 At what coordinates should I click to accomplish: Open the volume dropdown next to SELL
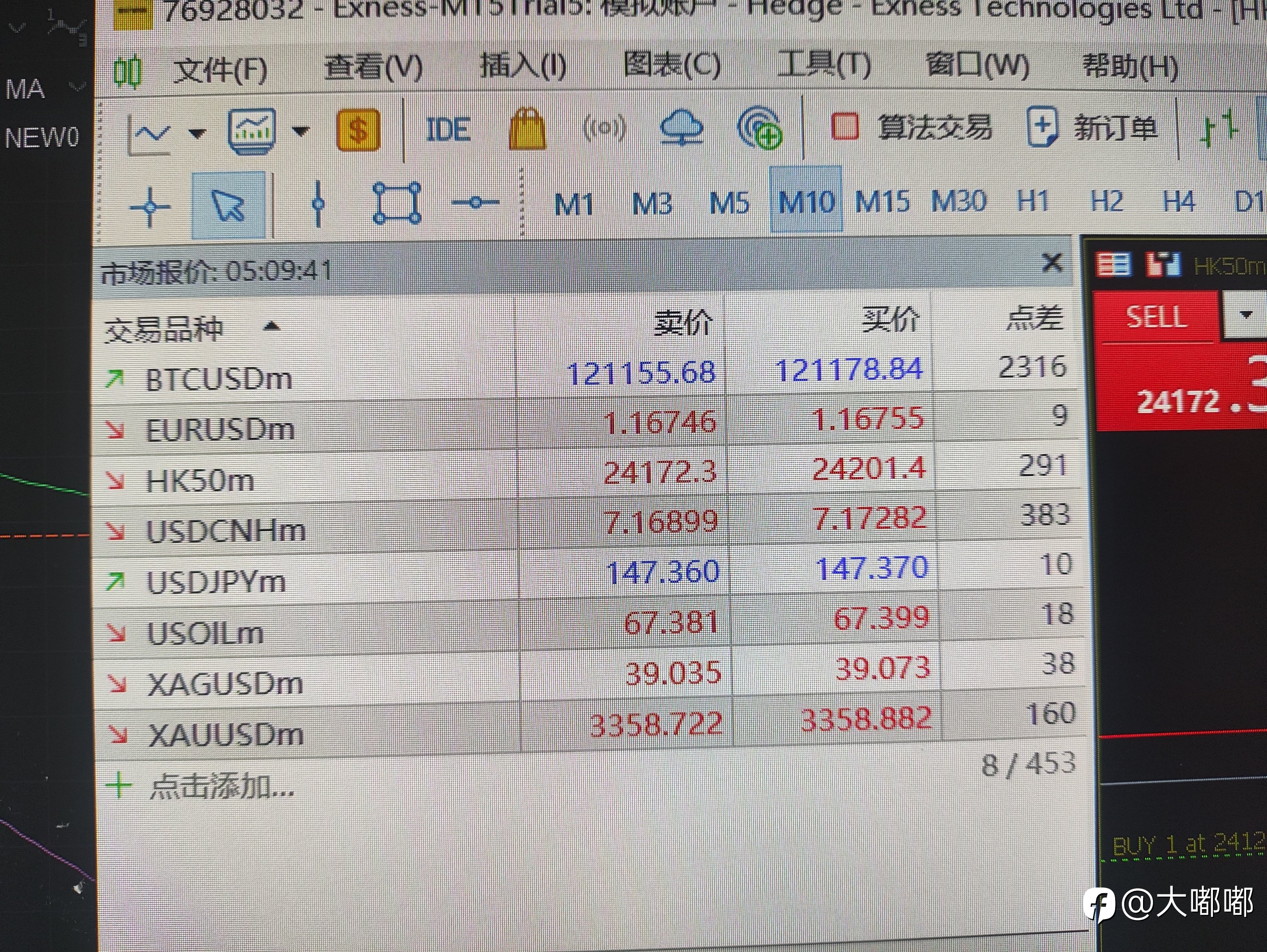(1245, 315)
